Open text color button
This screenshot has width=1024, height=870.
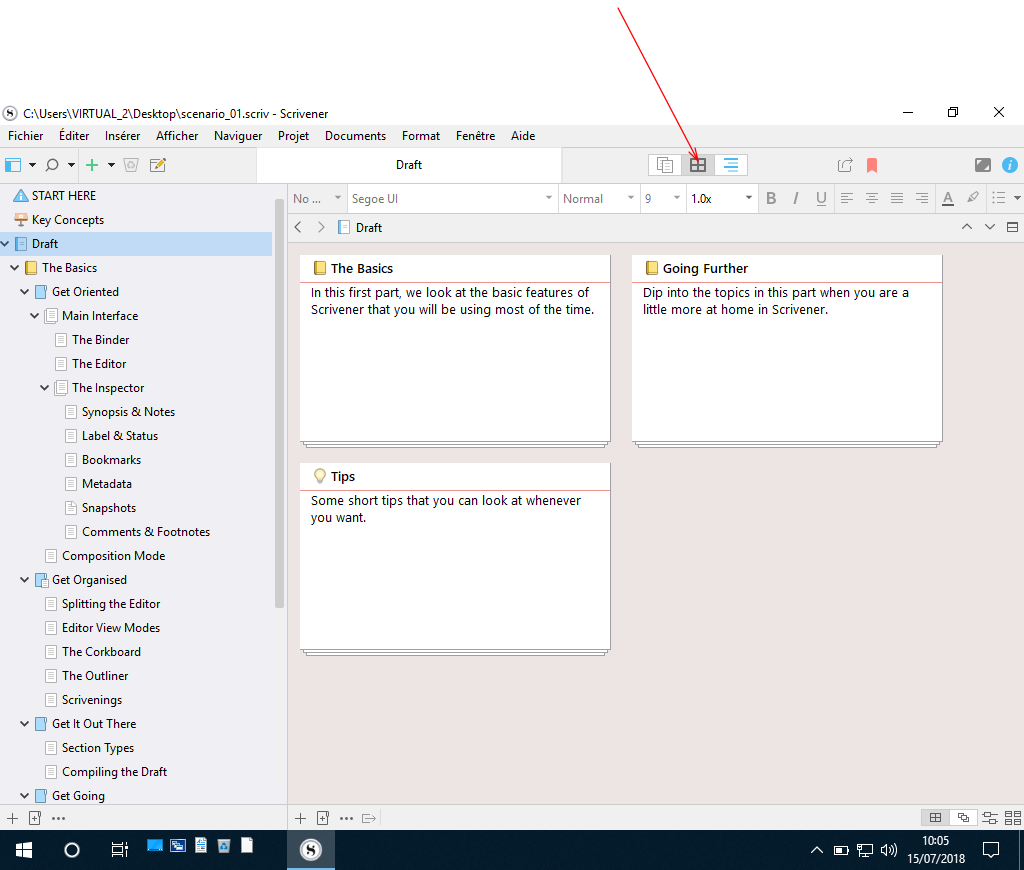[x=948, y=199]
